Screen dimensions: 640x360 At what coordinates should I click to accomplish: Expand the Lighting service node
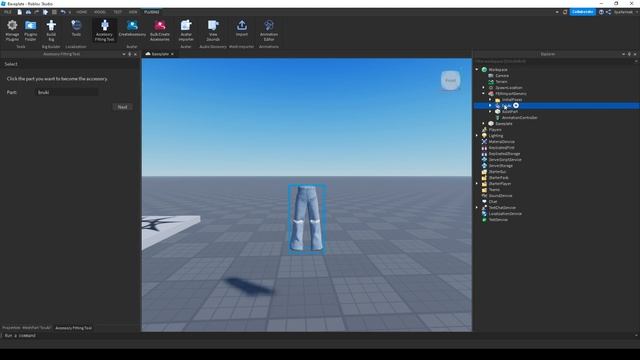[x=477, y=136]
